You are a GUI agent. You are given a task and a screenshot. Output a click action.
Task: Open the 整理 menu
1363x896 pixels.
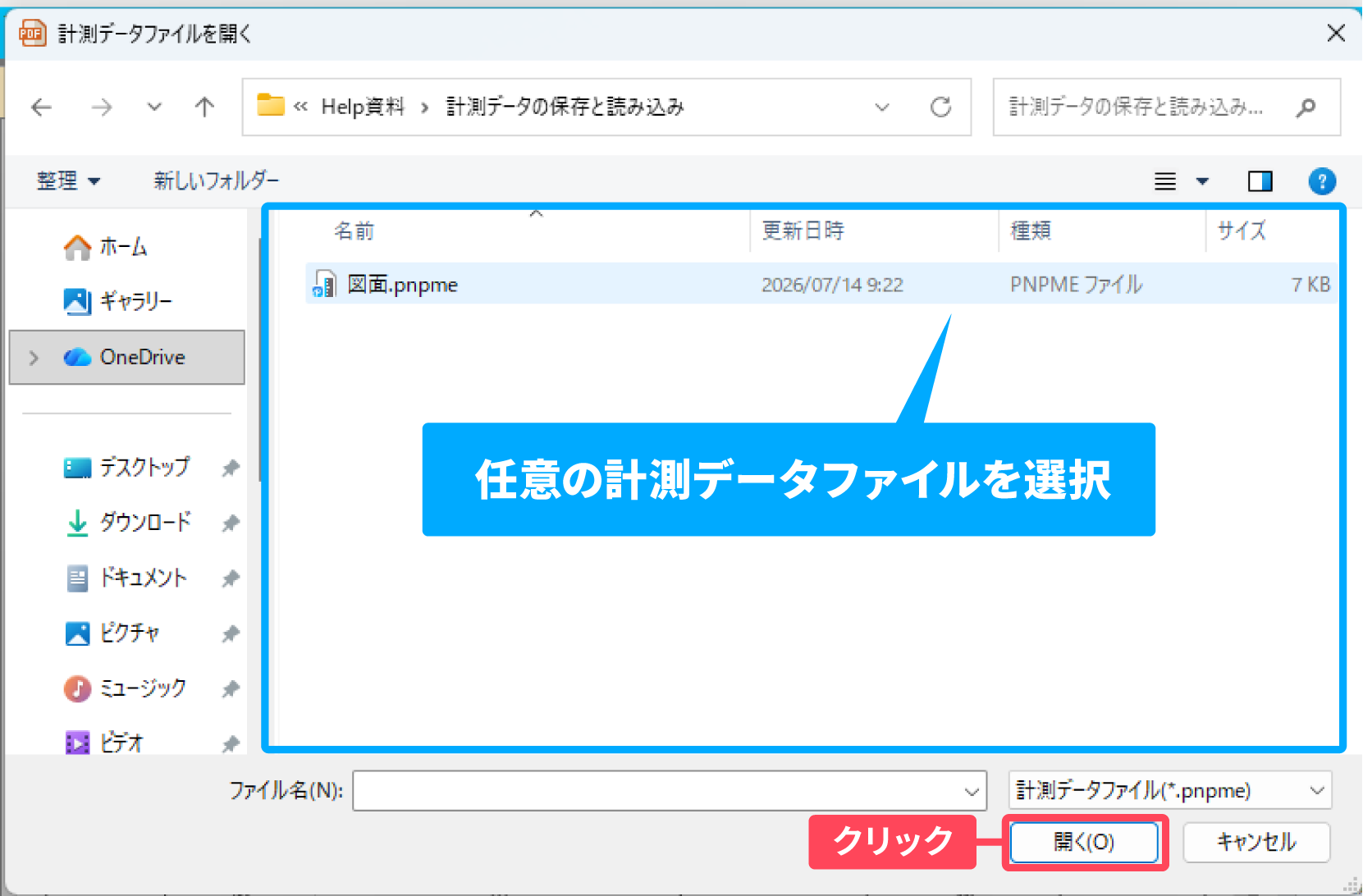(x=68, y=181)
